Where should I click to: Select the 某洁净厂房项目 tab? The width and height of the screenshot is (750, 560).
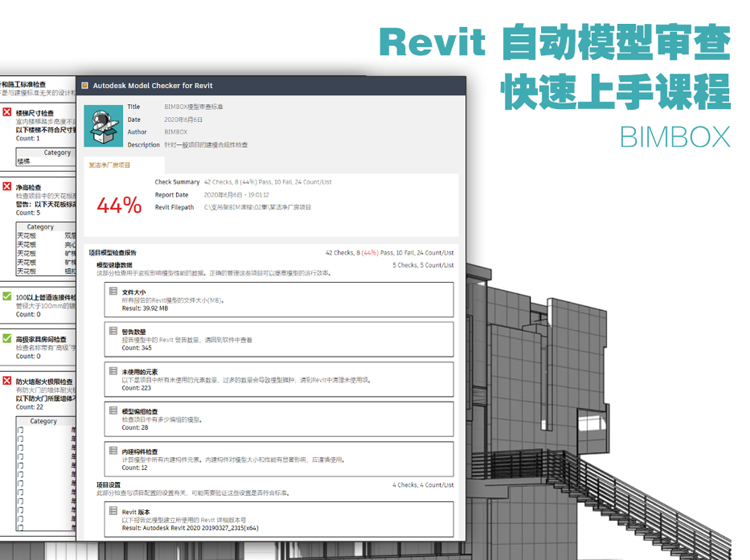coord(110,165)
